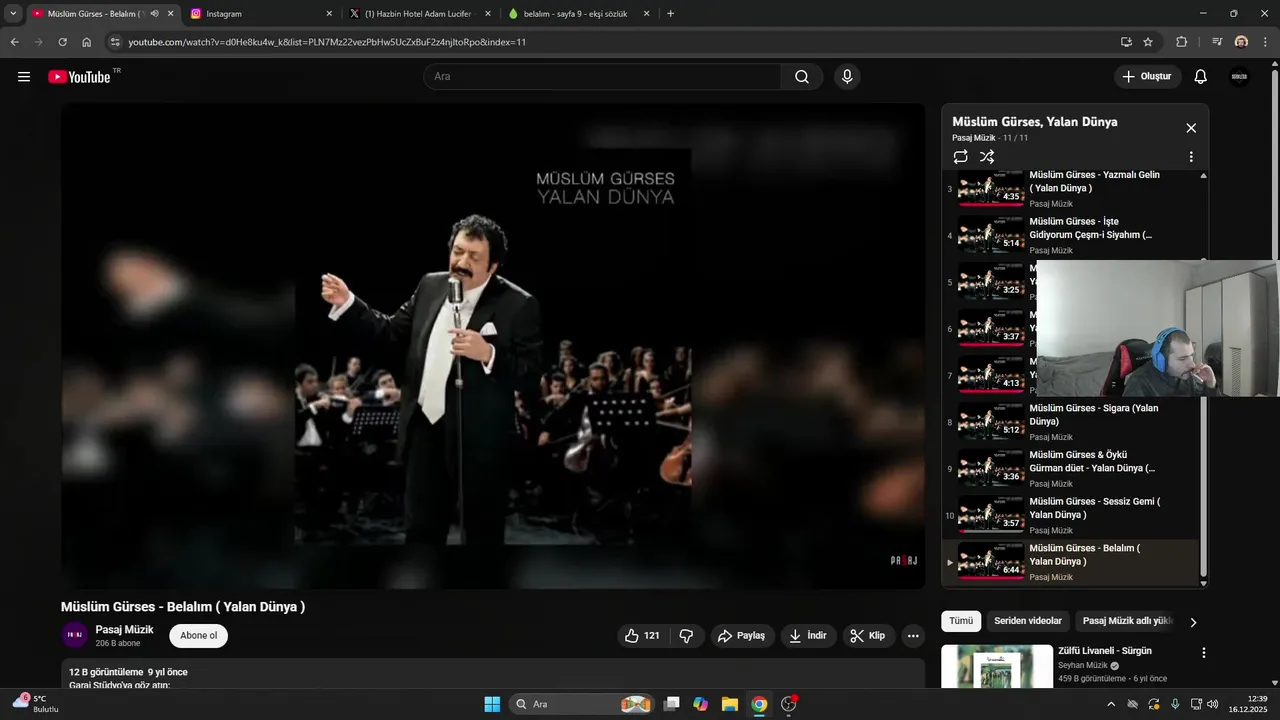
Task: Open the tab search dropdown arrow
Action: (x=13, y=14)
